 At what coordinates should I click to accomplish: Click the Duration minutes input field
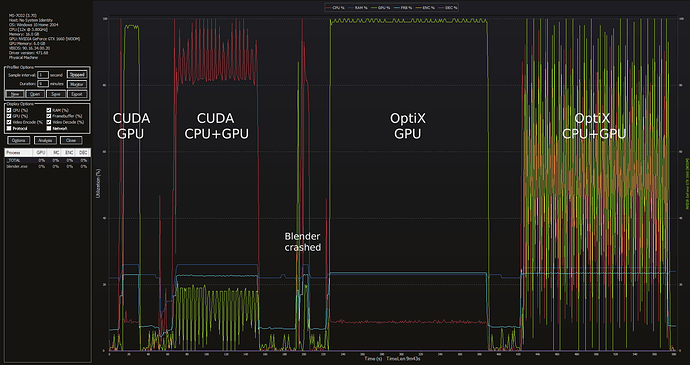(43, 84)
